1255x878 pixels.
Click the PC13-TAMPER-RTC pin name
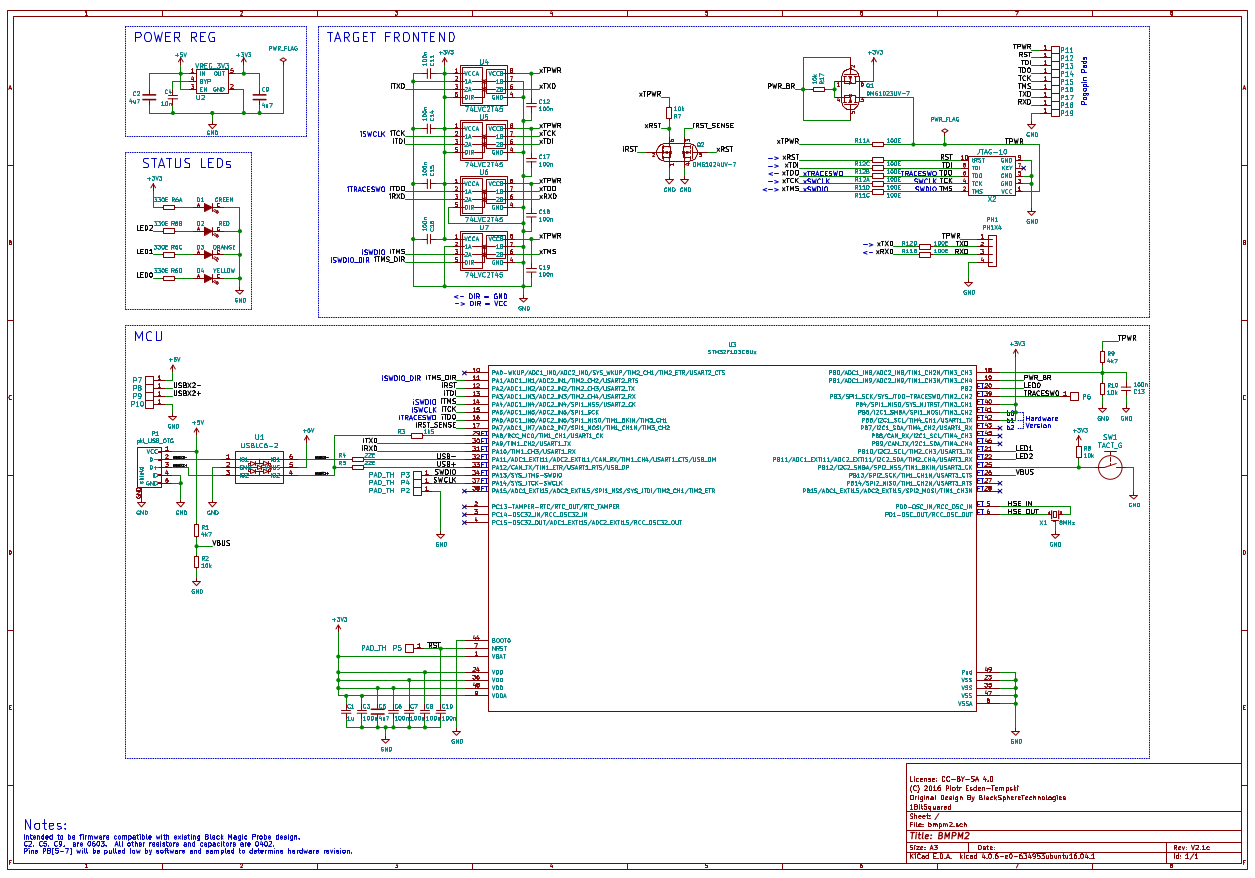click(555, 507)
